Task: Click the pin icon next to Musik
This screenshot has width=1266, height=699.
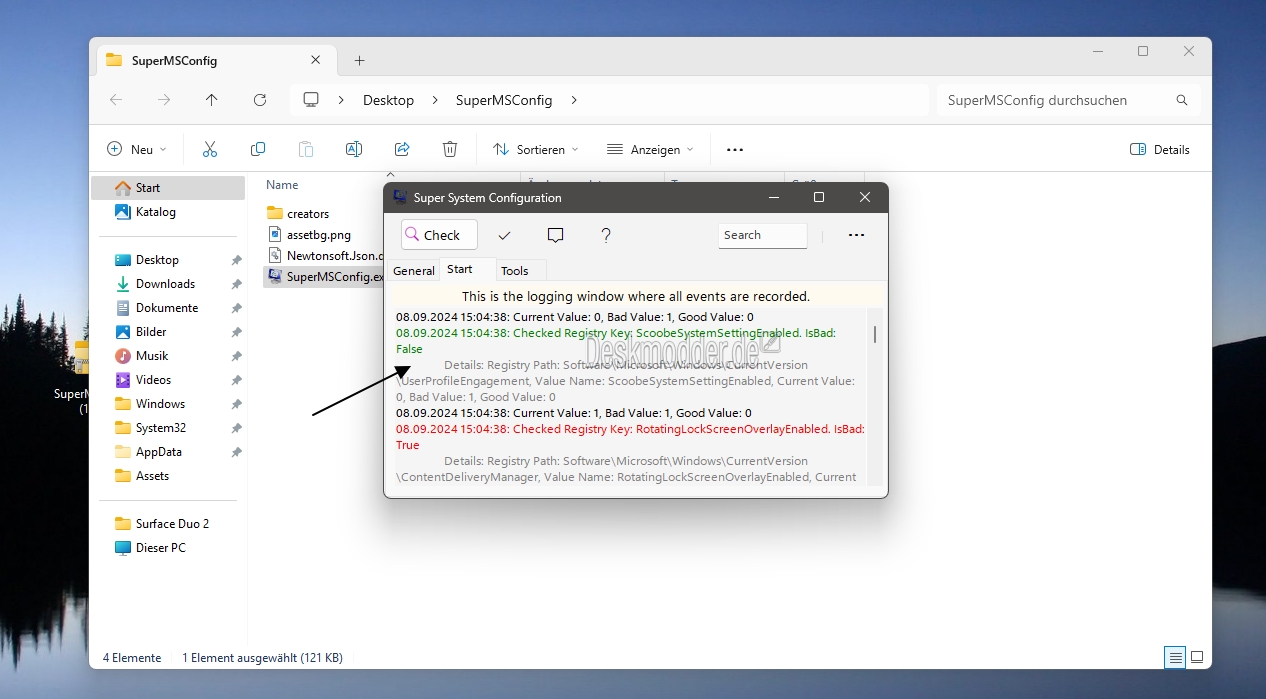Action: pyautogui.click(x=236, y=356)
